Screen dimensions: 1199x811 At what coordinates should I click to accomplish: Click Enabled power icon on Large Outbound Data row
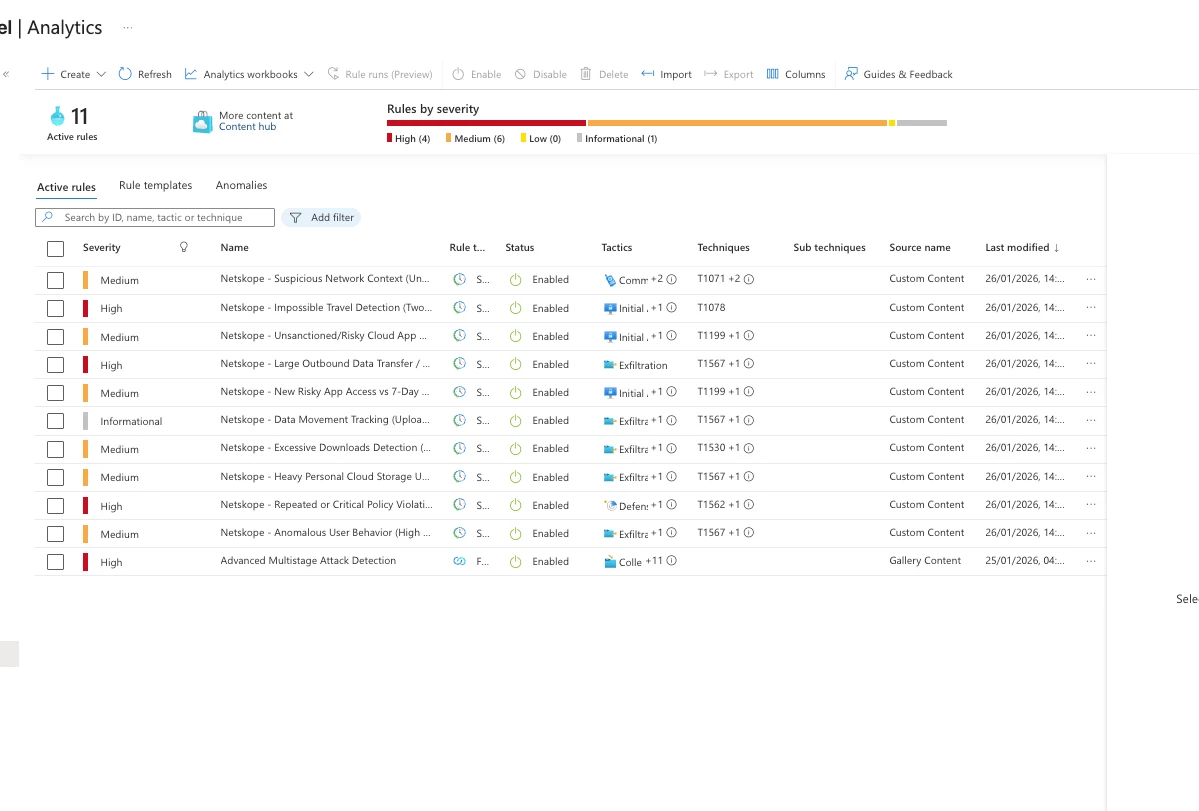(515, 365)
